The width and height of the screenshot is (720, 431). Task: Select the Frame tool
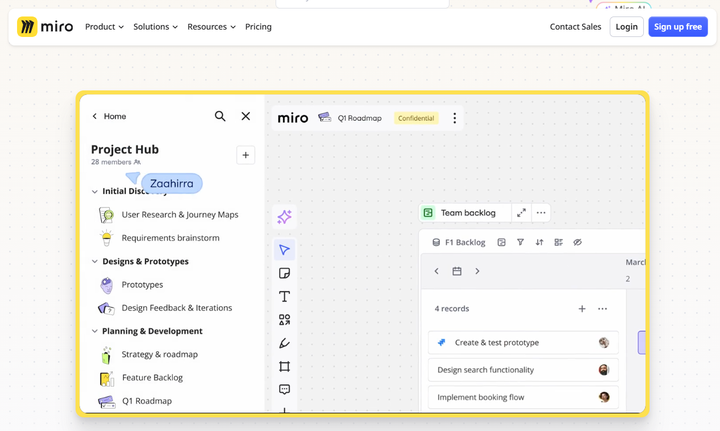(x=284, y=366)
